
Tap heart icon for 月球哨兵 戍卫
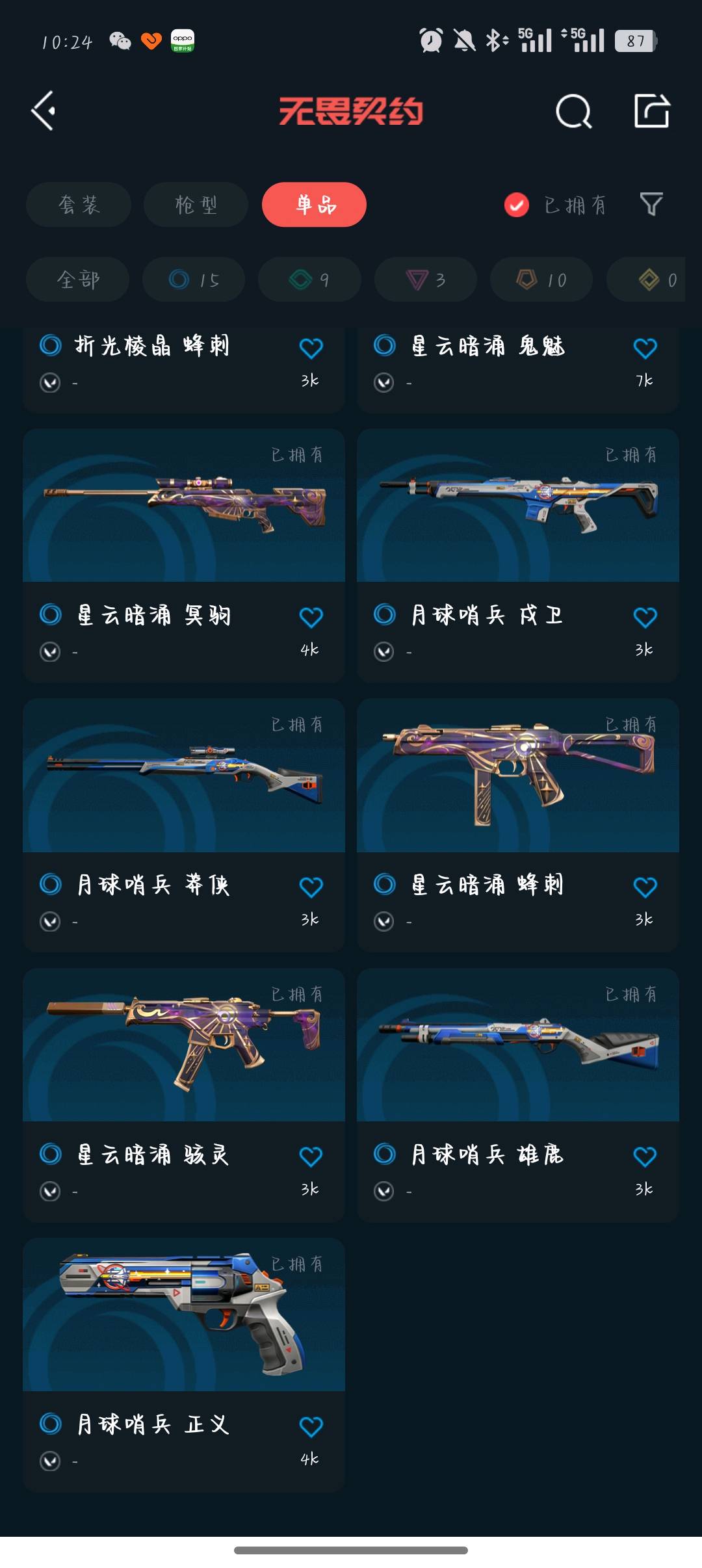(x=645, y=617)
